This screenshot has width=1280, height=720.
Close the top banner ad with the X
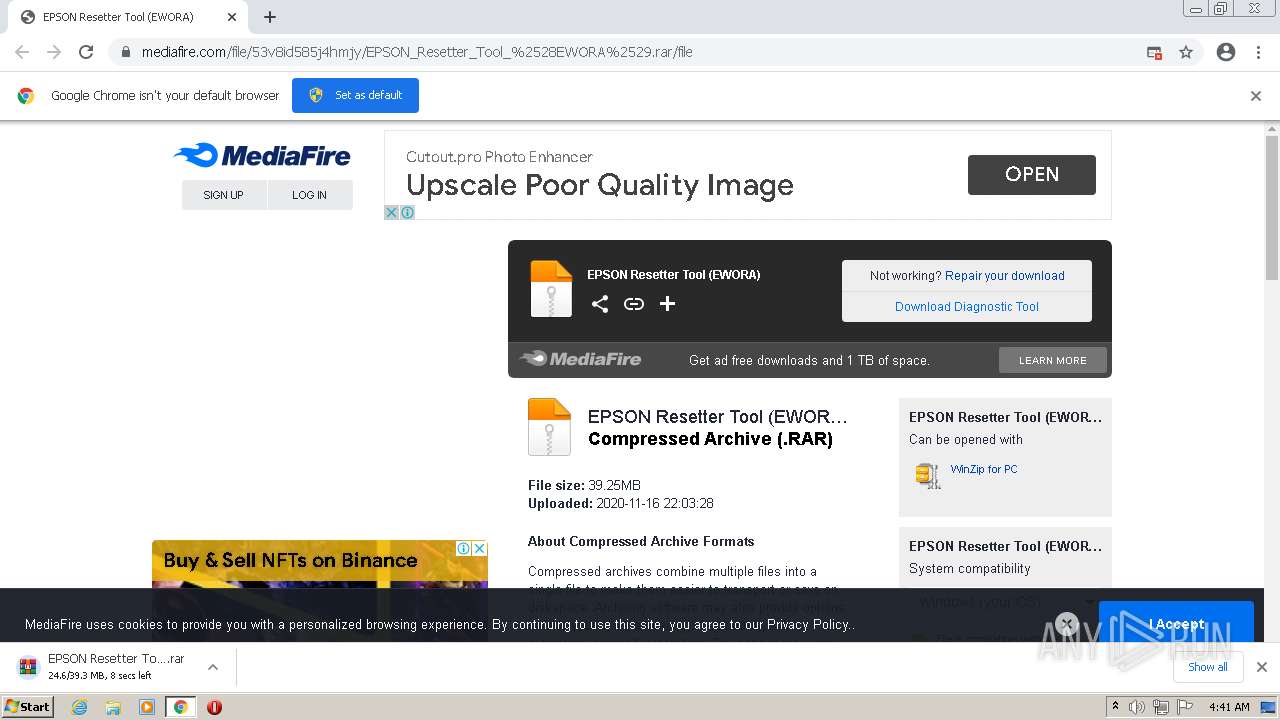392,212
